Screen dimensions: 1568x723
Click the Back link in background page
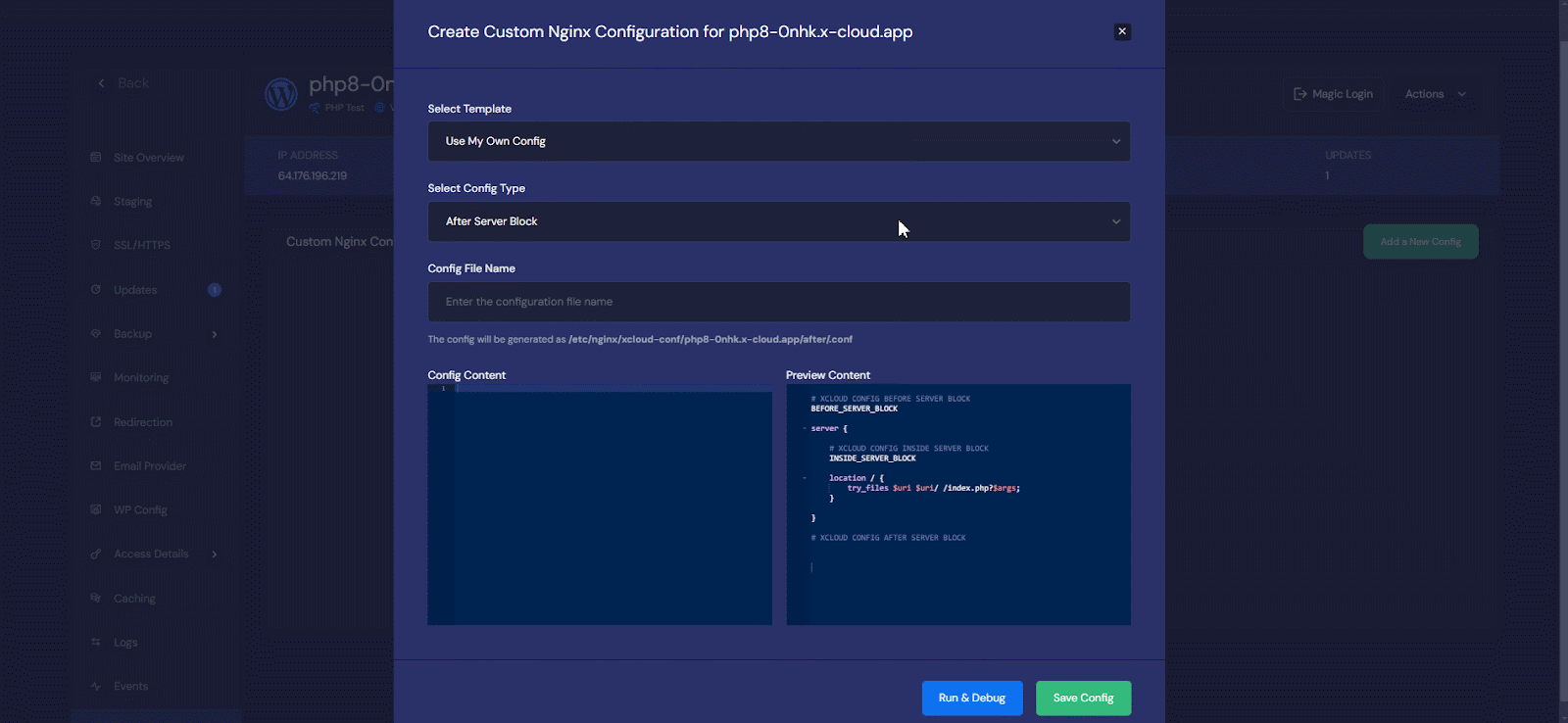coord(133,83)
